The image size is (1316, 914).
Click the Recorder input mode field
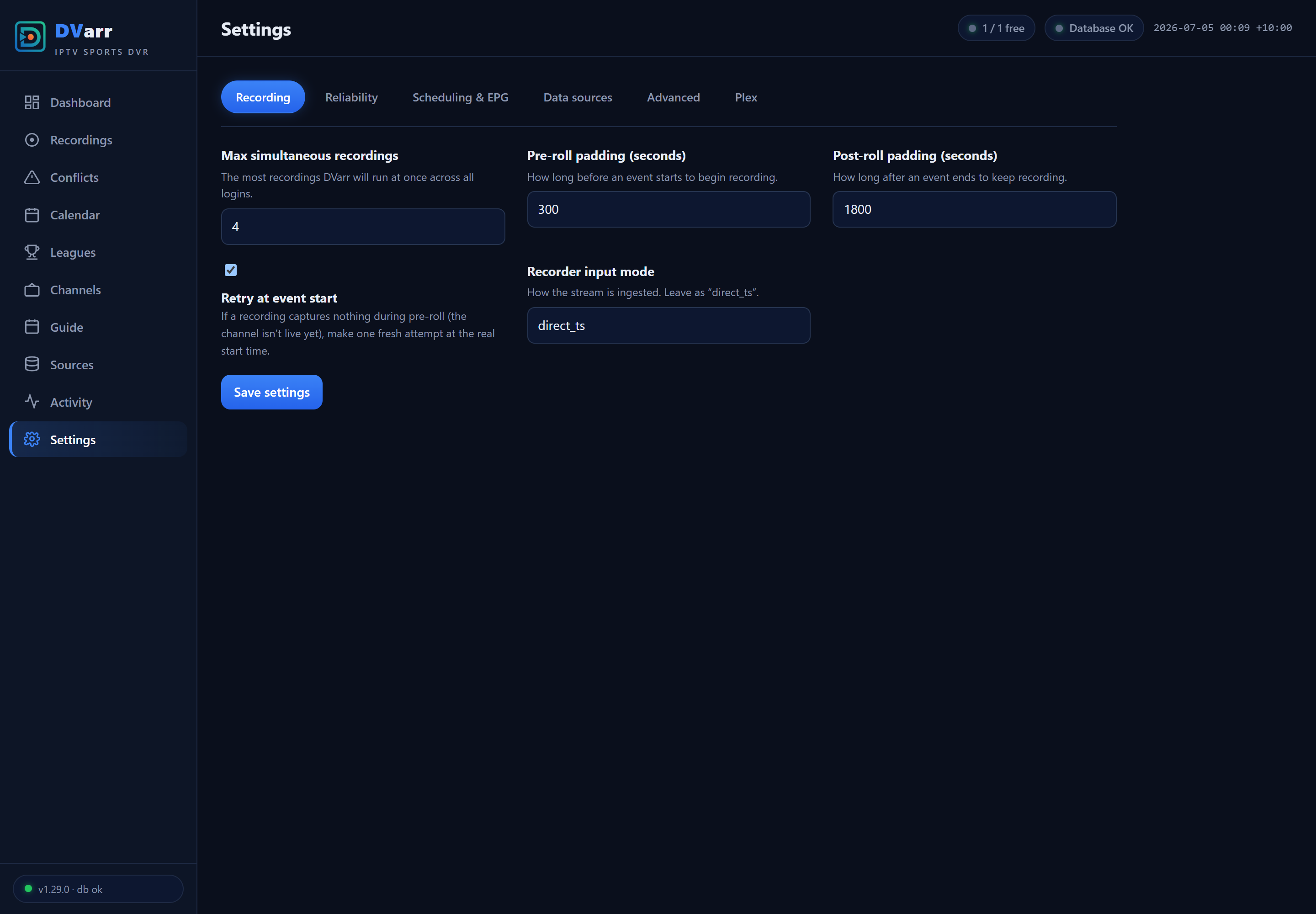(x=669, y=325)
